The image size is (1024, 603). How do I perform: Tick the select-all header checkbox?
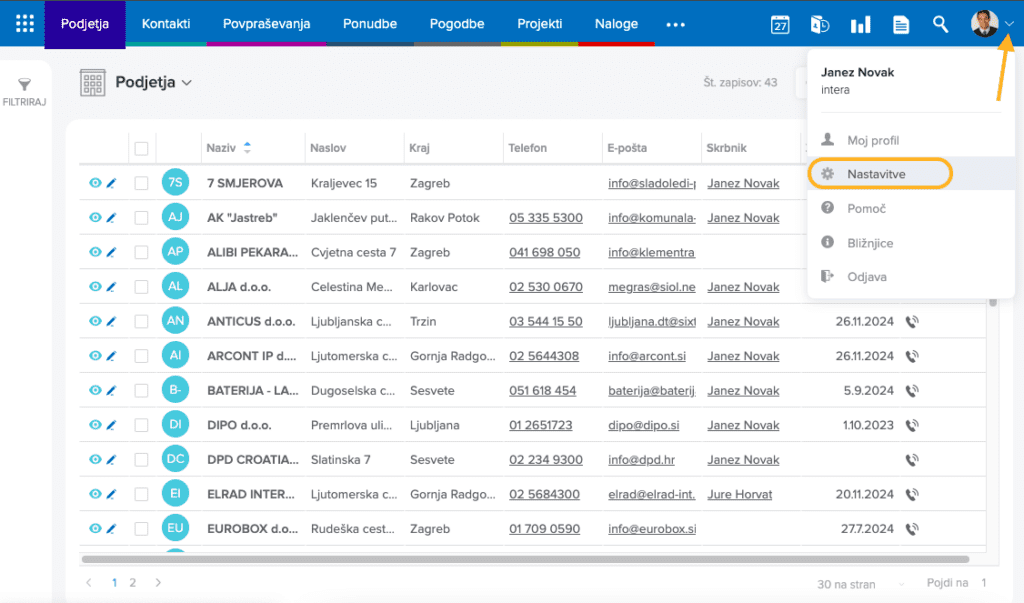tap(142, 148)
